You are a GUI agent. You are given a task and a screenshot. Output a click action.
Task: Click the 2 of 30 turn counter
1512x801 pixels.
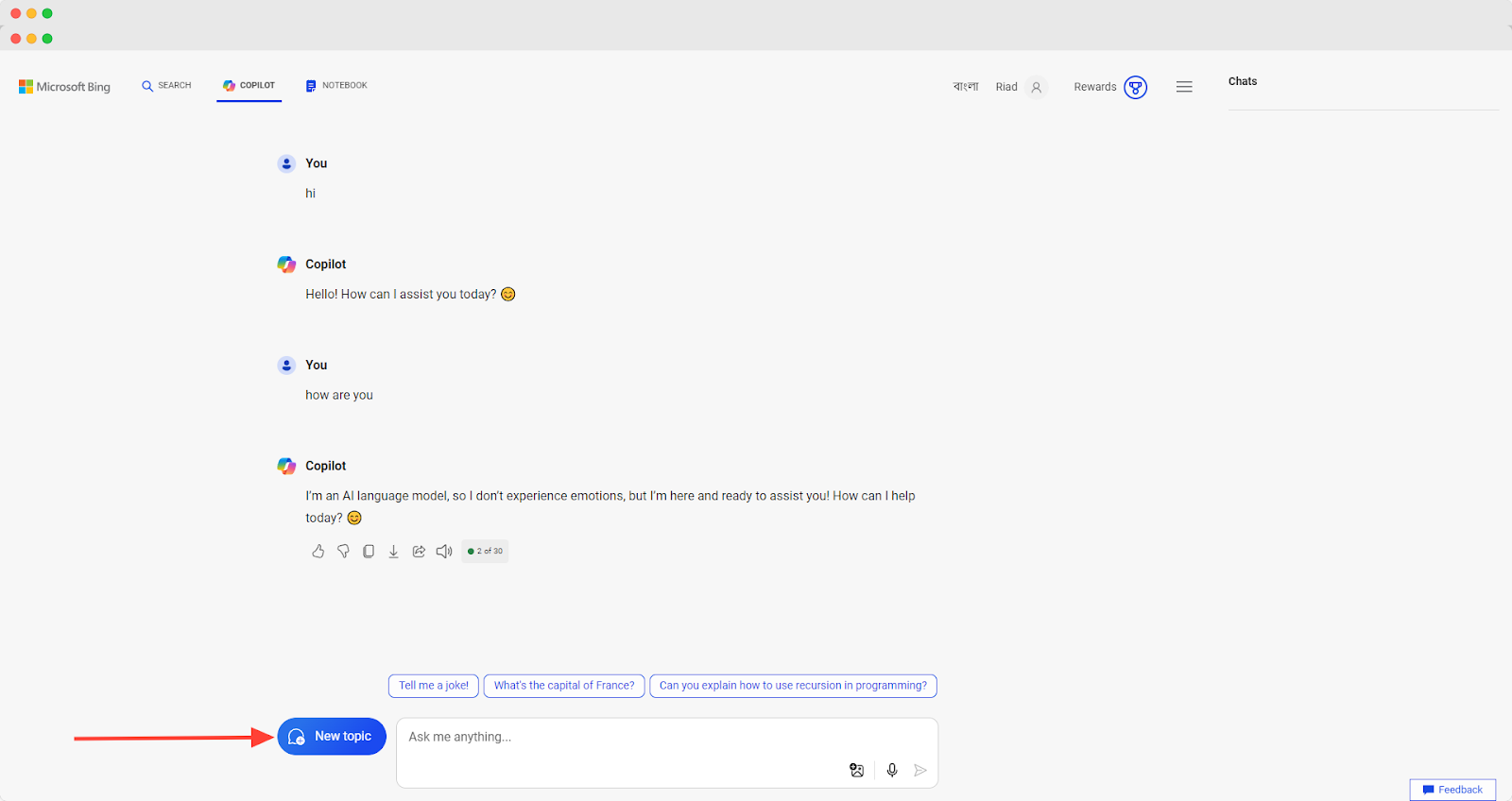[x=485, y=552]
